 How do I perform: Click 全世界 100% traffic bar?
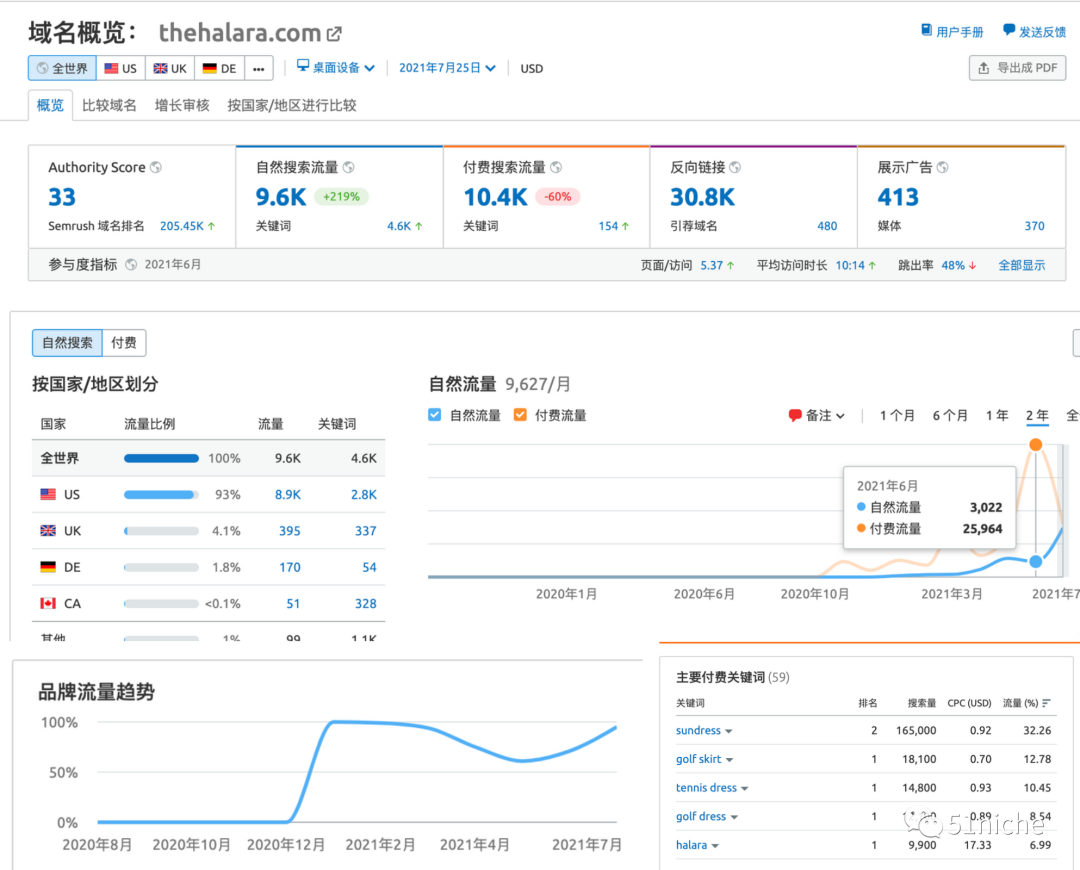tap(161, 458)
